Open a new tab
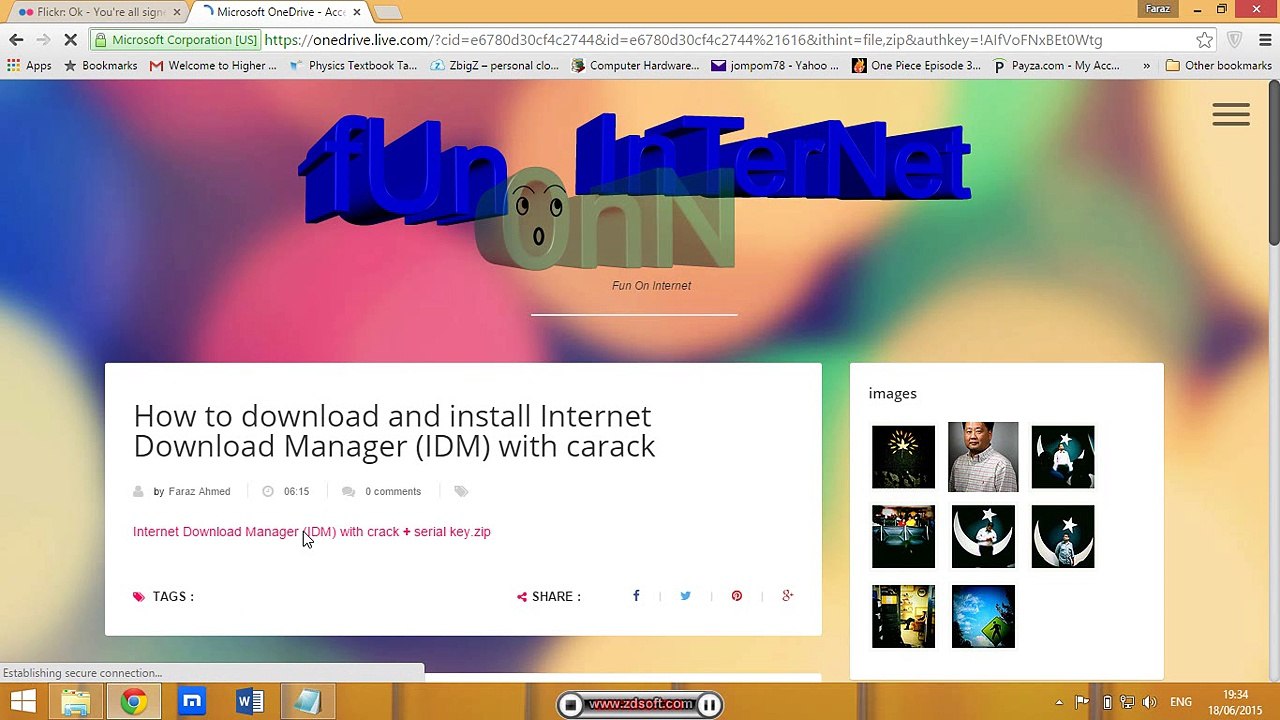Viewport: 1280px width, 720px height. tap(388, 12)
